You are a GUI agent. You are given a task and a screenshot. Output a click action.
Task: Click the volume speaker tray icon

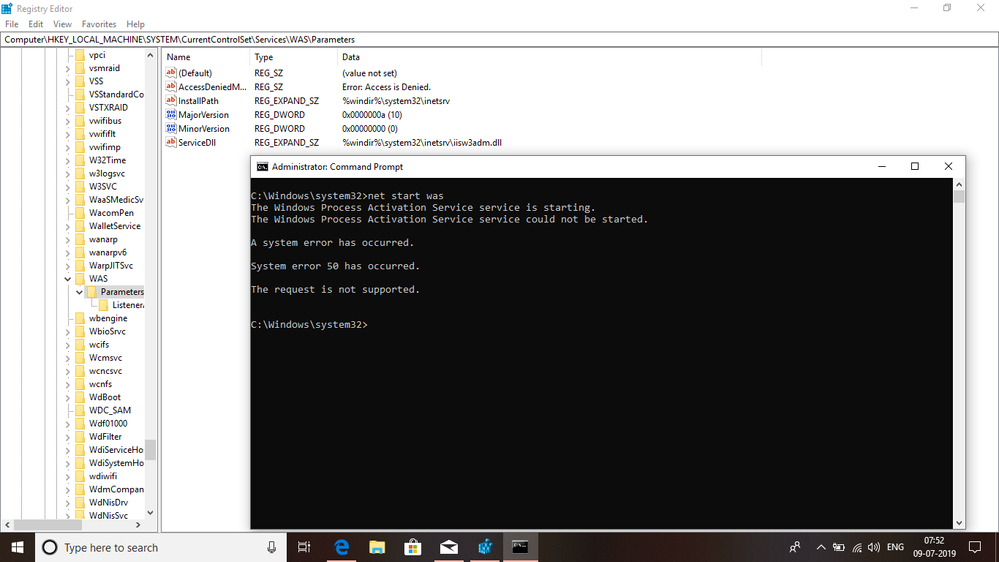[x=874, y=547]
